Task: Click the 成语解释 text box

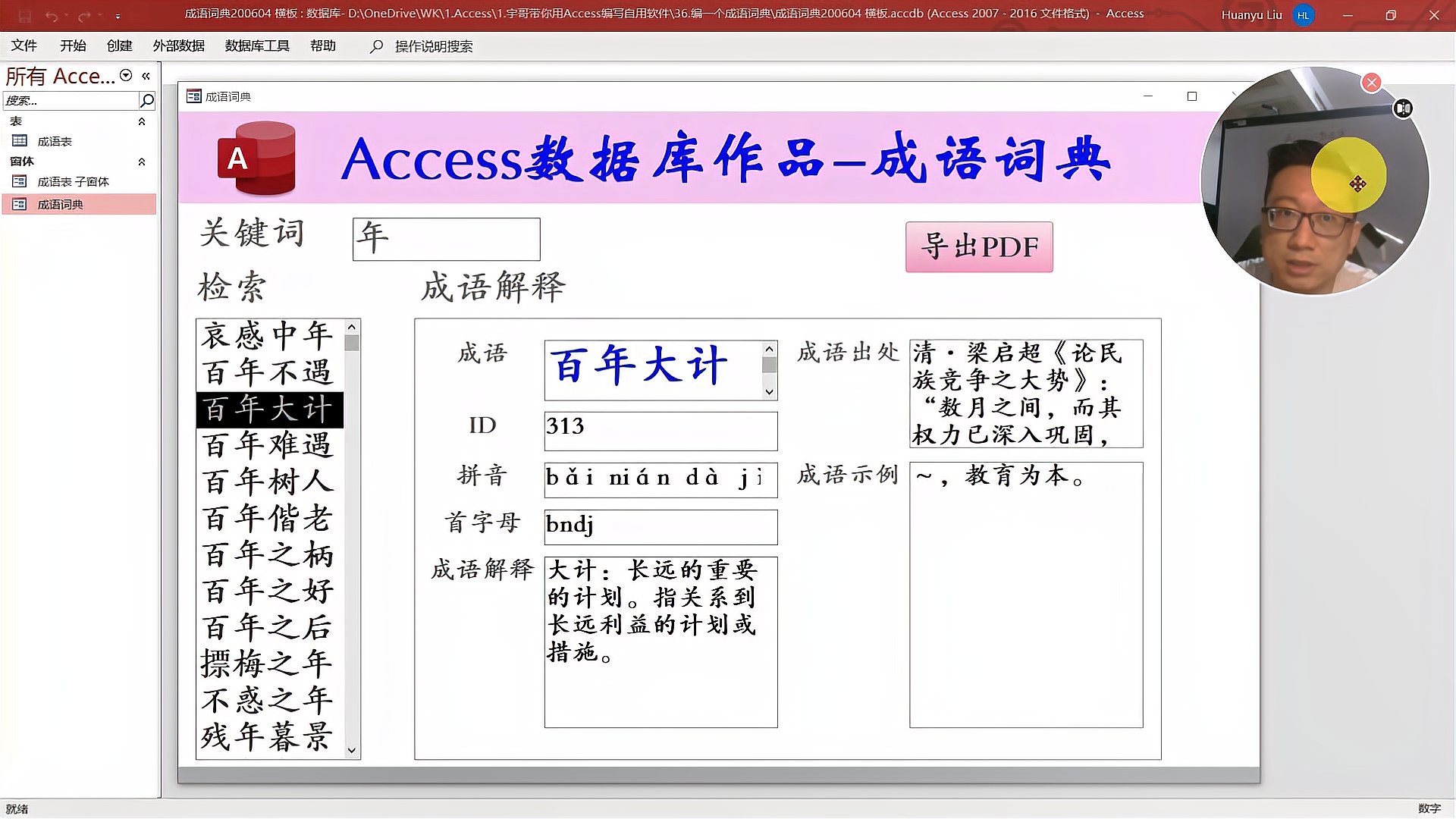Action: point(661,642)
